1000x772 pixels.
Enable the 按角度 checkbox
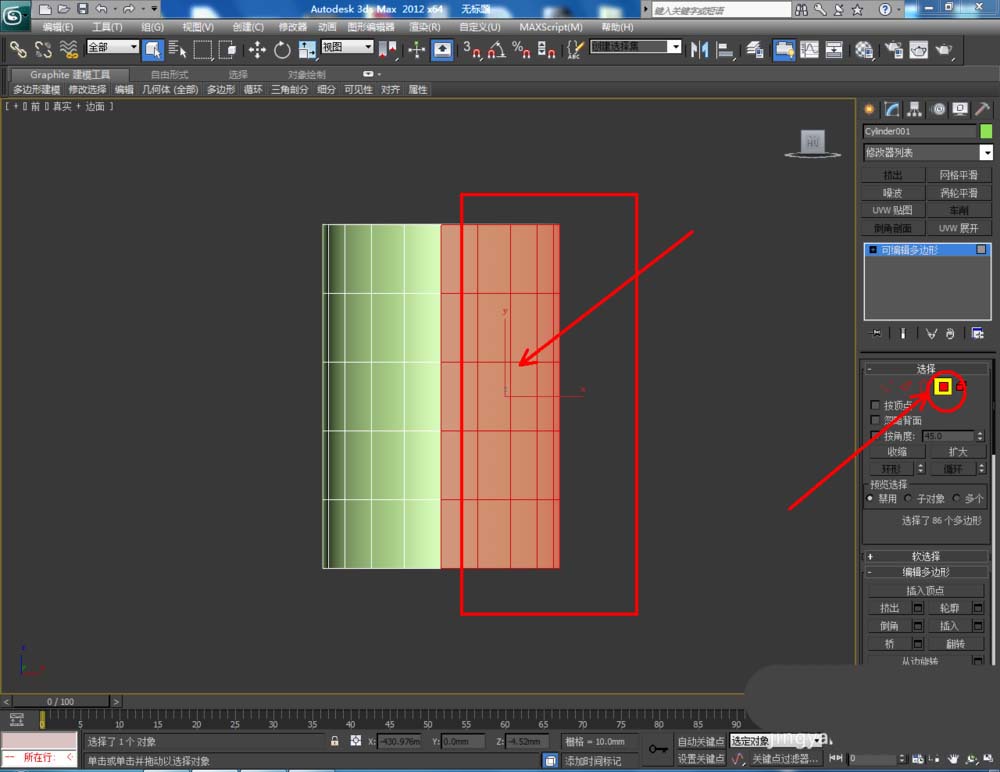click(x=875, y=436)
